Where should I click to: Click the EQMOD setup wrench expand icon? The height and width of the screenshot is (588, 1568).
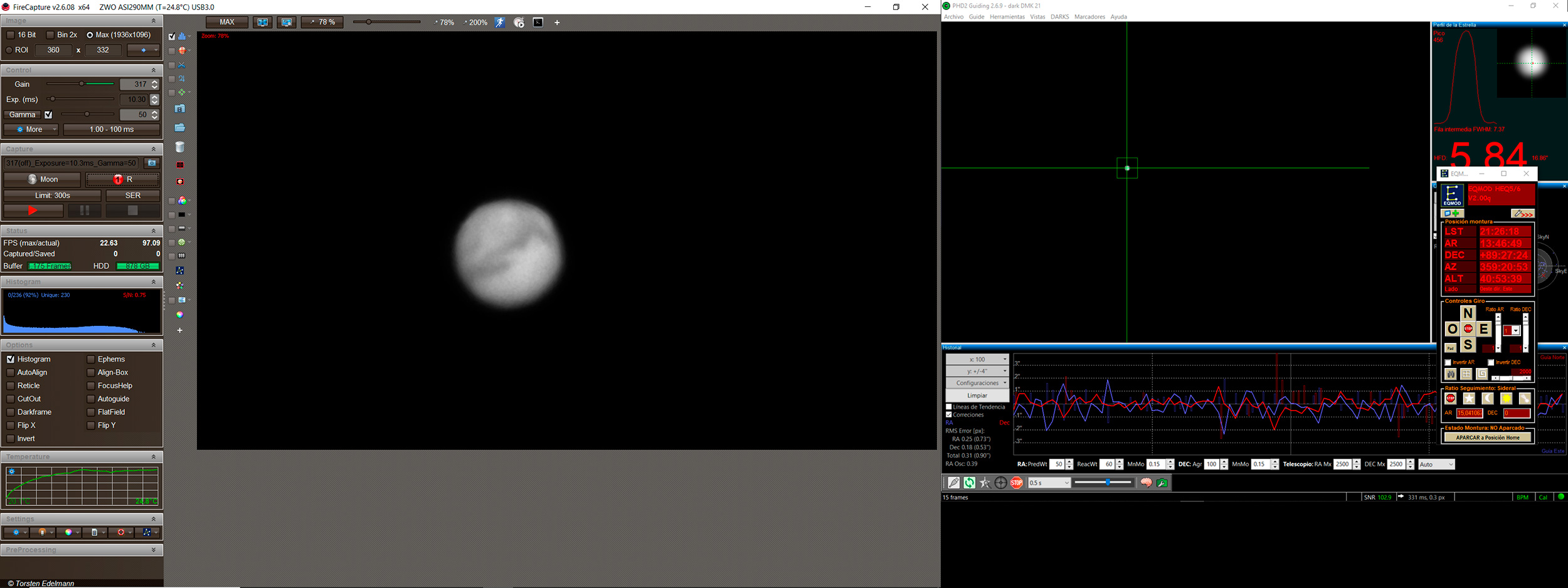click(1522, 214)
